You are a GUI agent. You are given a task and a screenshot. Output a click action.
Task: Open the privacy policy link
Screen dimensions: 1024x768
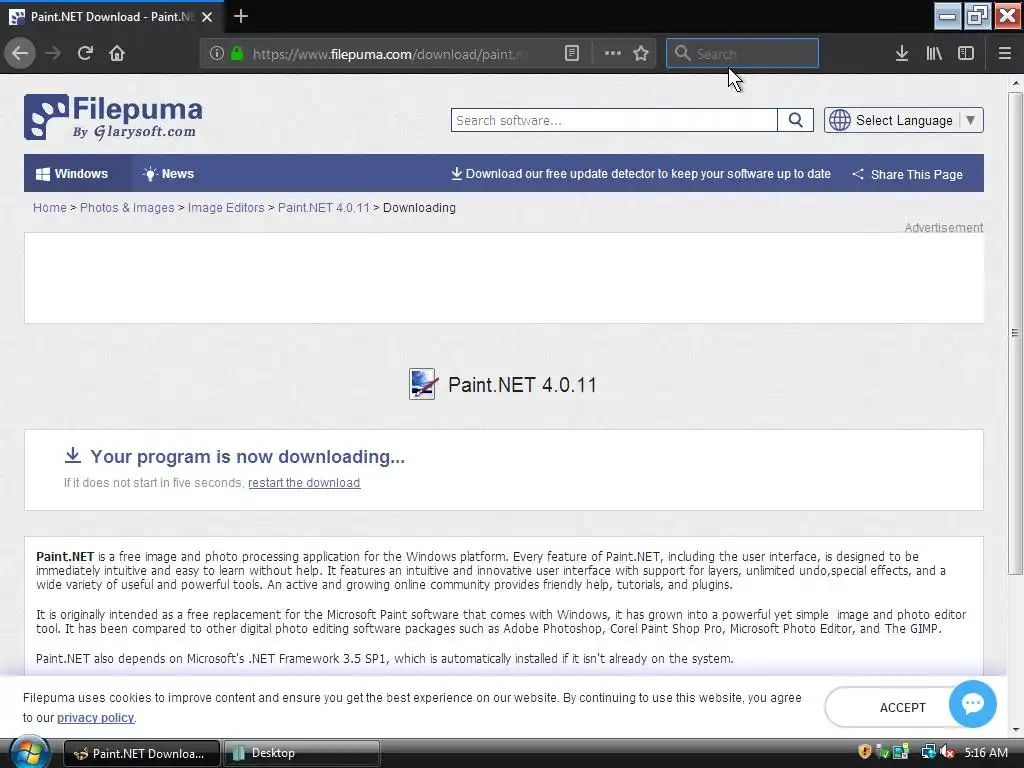point(95,718)
